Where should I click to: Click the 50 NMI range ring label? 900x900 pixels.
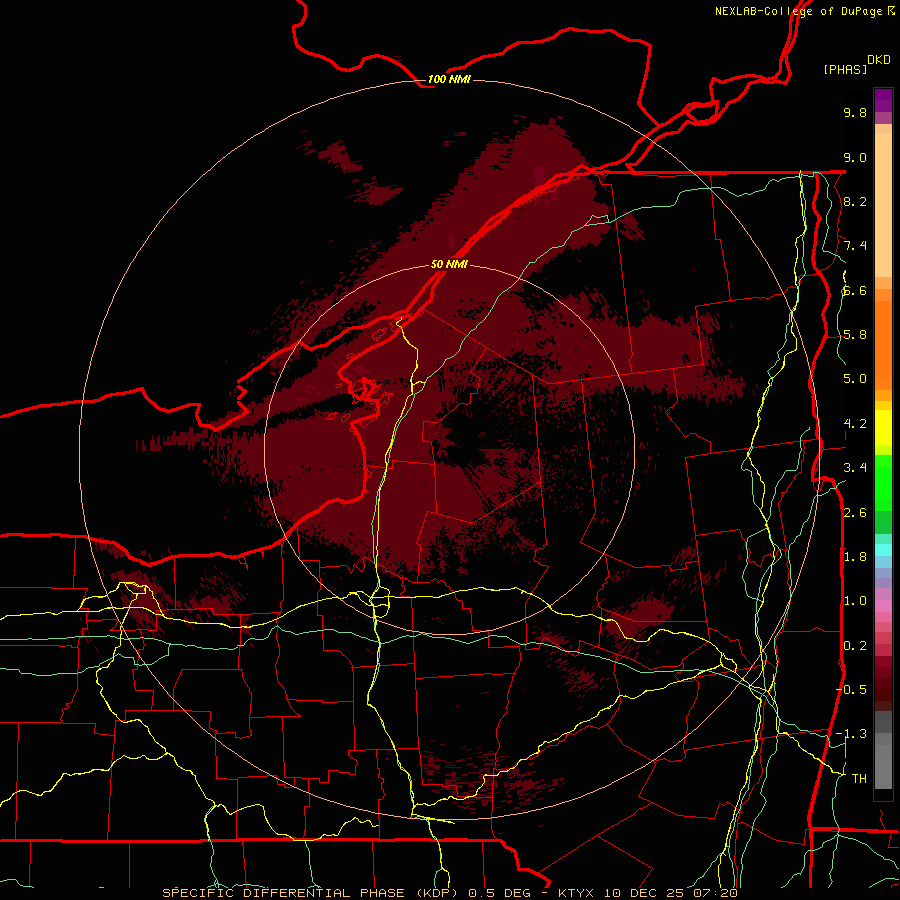click(449, 265)
